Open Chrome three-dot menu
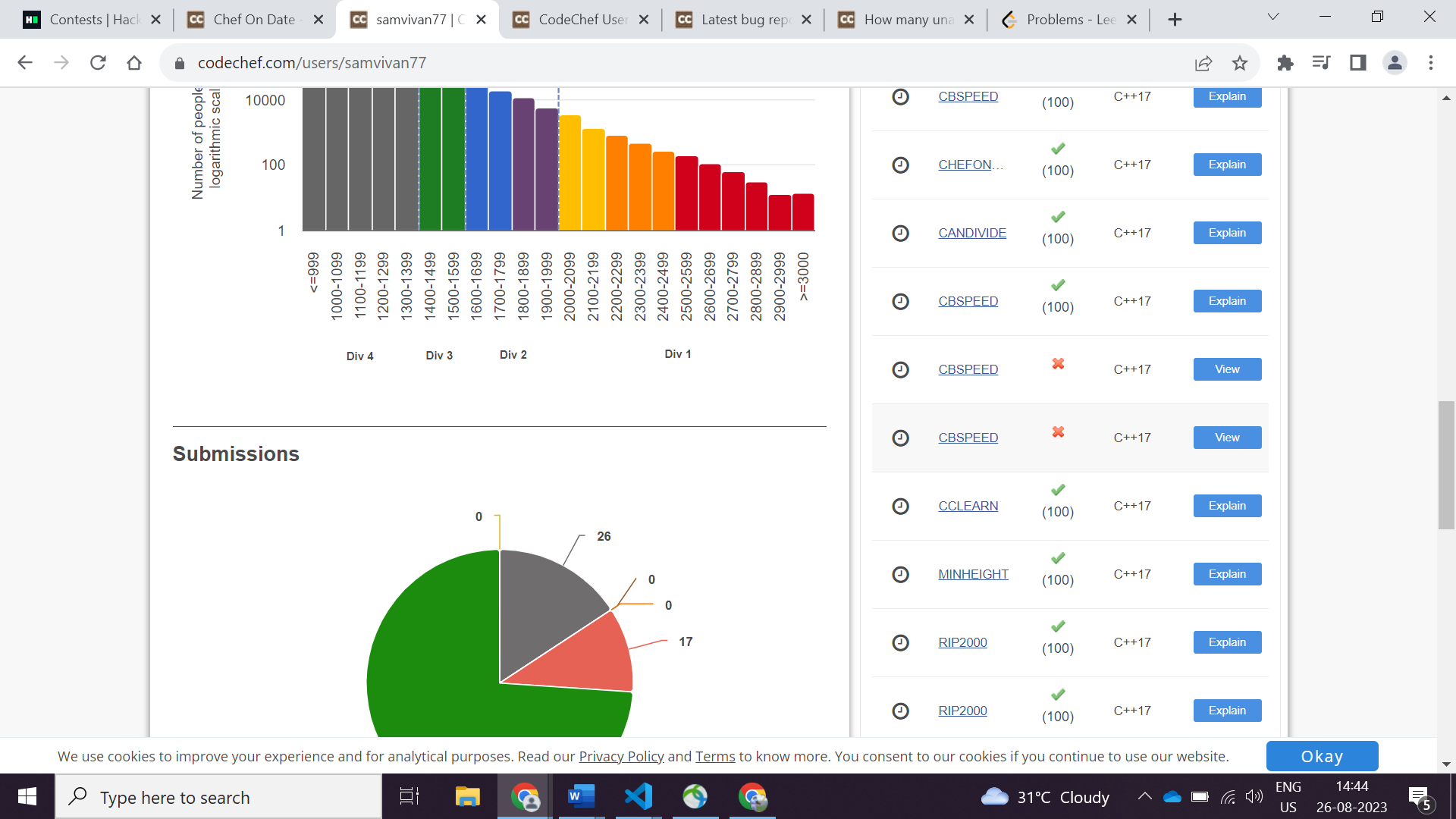The width and height of the screenshot is (1456, 819). tap(1431, 63)
